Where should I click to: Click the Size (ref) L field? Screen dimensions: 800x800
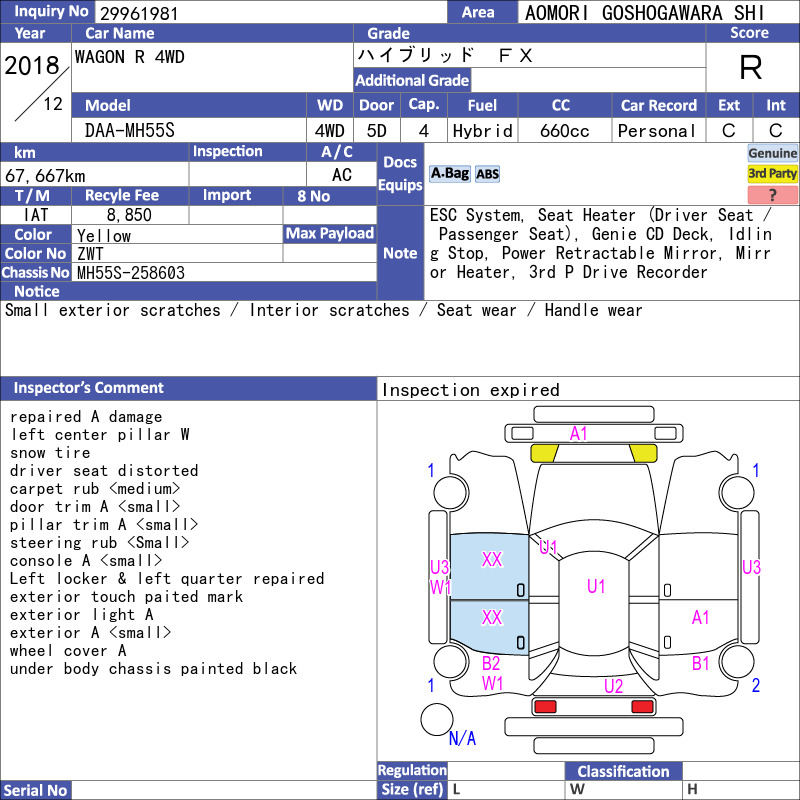point(505,790)
